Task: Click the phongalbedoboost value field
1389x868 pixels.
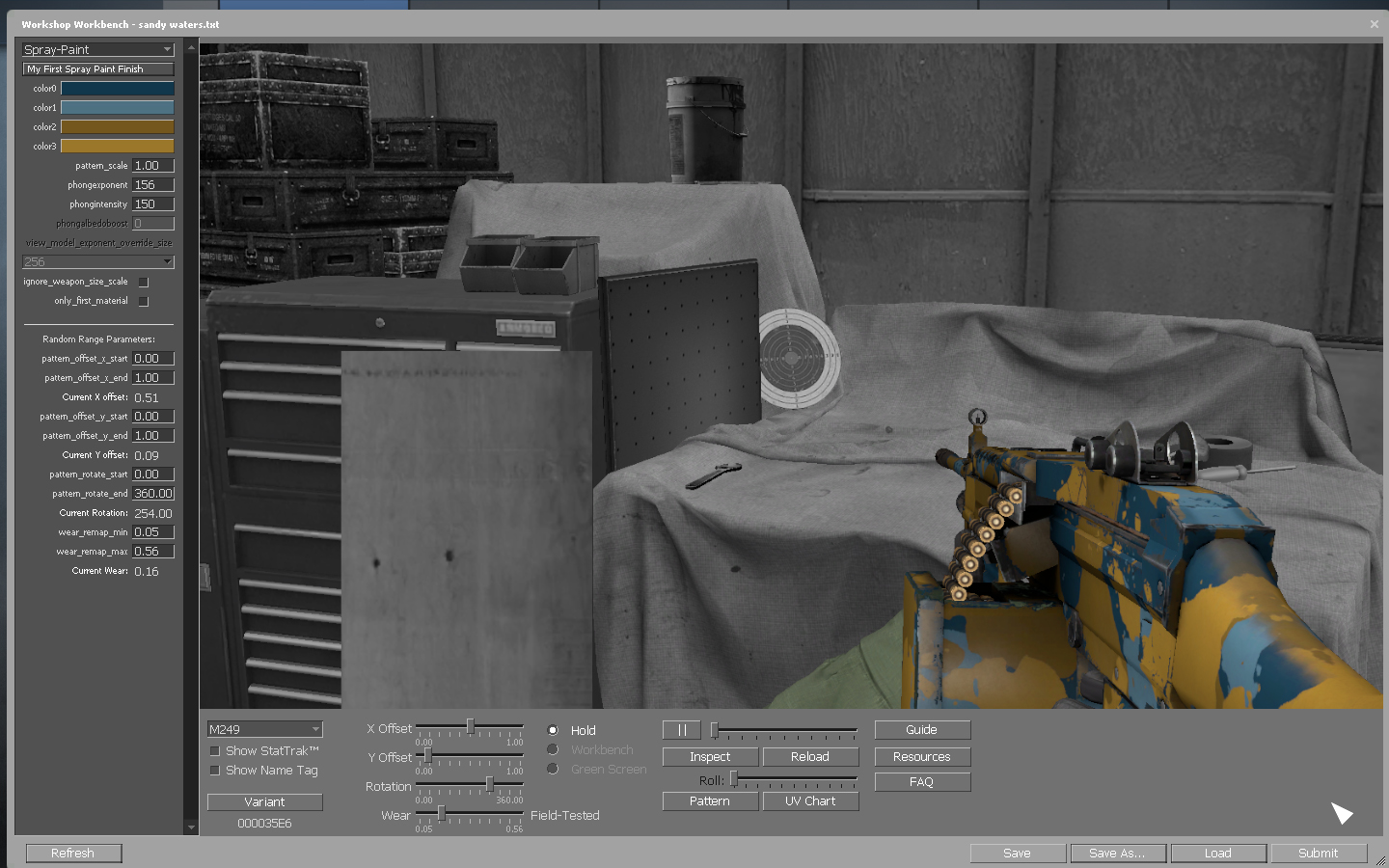Action: point(153,224)
